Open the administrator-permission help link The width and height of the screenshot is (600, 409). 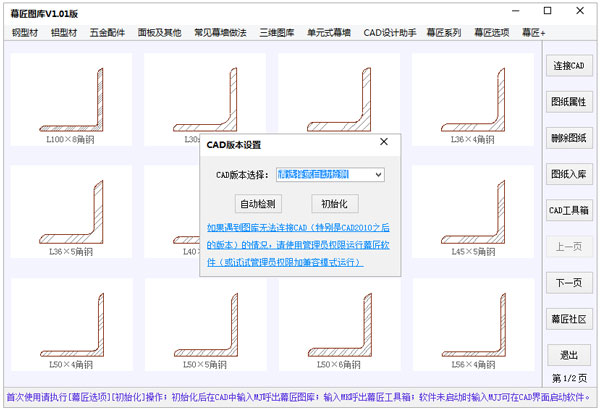tap(298, 245)
